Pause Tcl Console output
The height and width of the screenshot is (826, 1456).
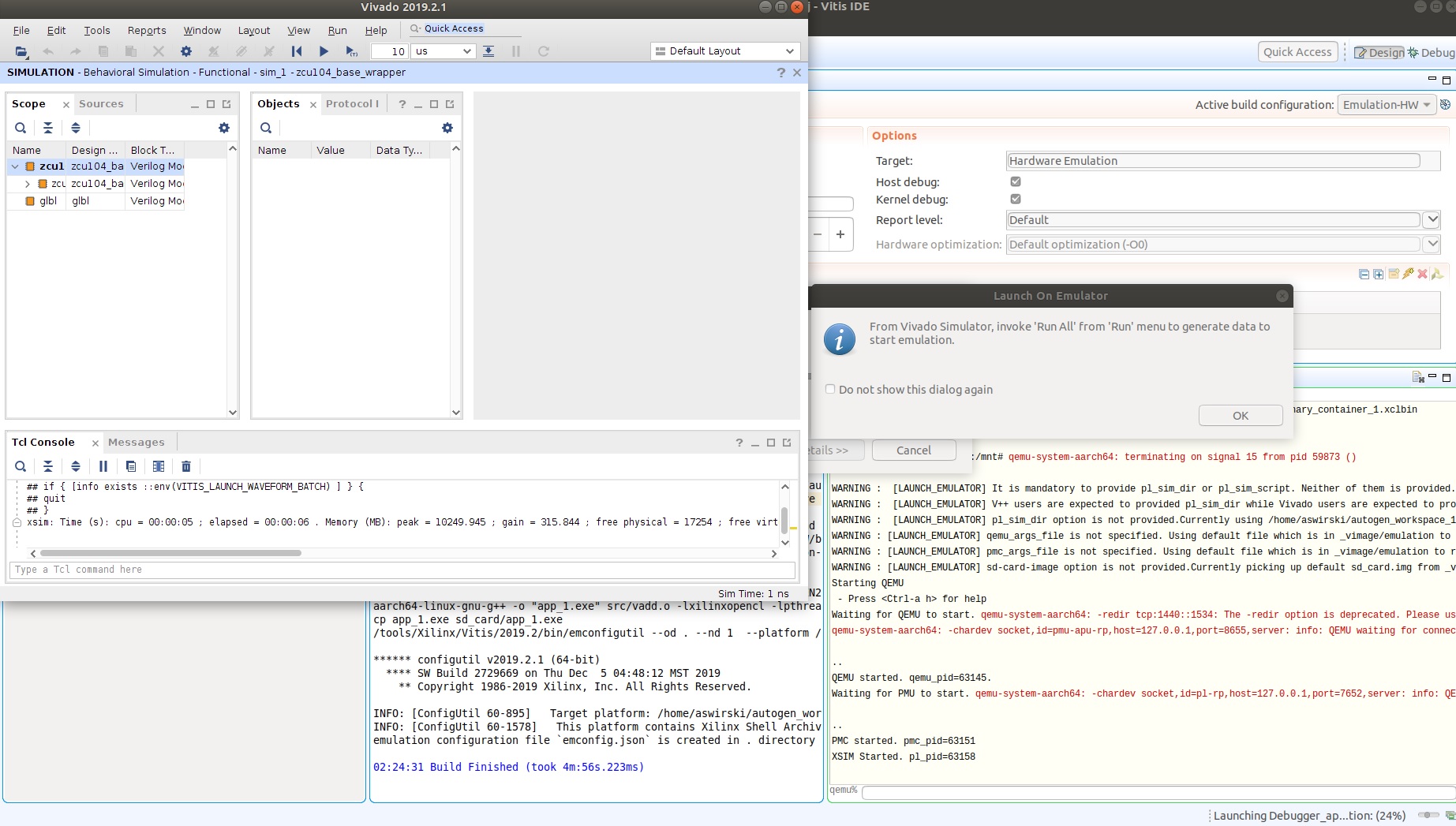(103, 466)
